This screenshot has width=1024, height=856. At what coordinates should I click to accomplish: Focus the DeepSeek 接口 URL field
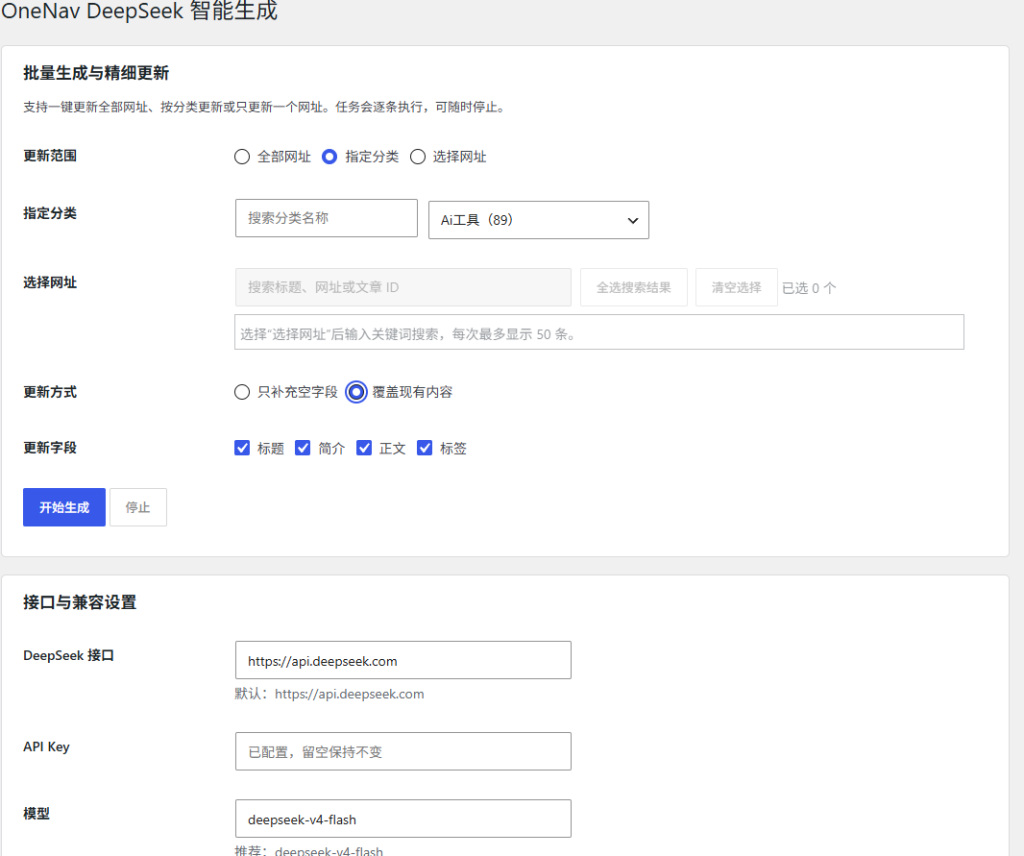(403, 660)
